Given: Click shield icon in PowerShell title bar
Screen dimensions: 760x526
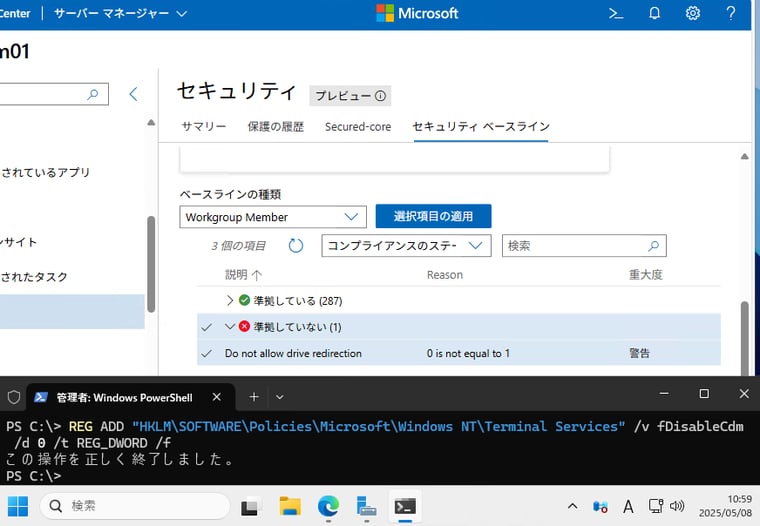Looking at the screenshot, I should [x=14, y=398].
